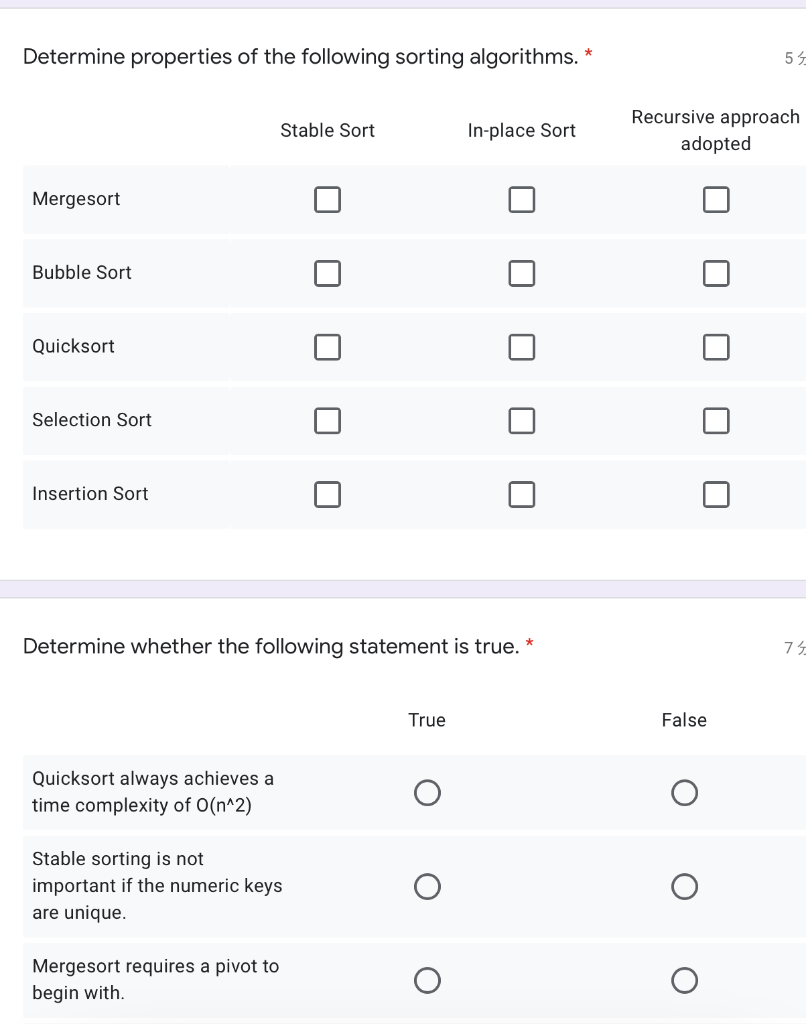
Task: Mark Bubble Sort as Recursive approach
Action: [715, 273]
